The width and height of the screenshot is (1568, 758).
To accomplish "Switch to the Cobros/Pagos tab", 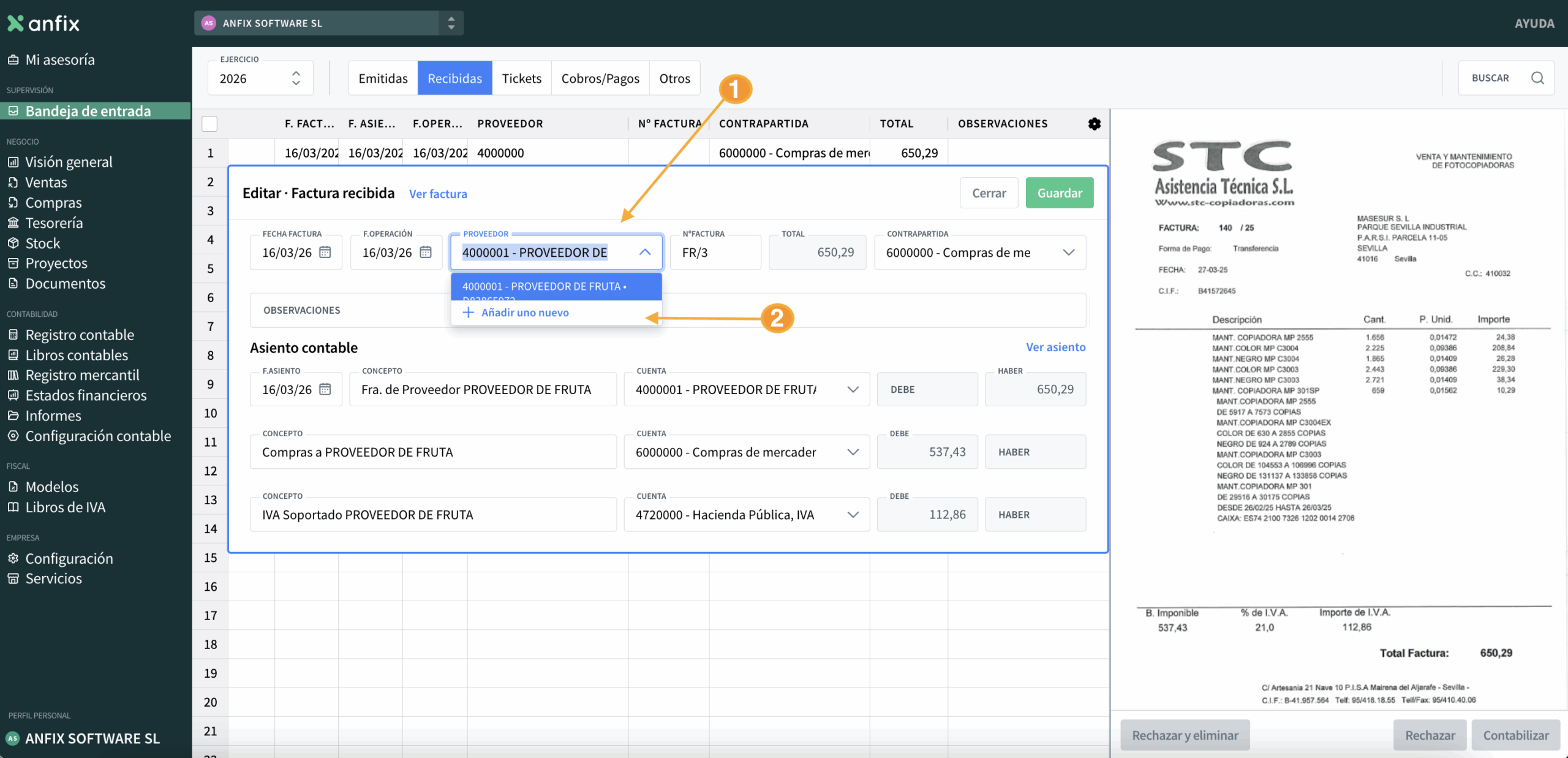I will [x=600, y=78].
